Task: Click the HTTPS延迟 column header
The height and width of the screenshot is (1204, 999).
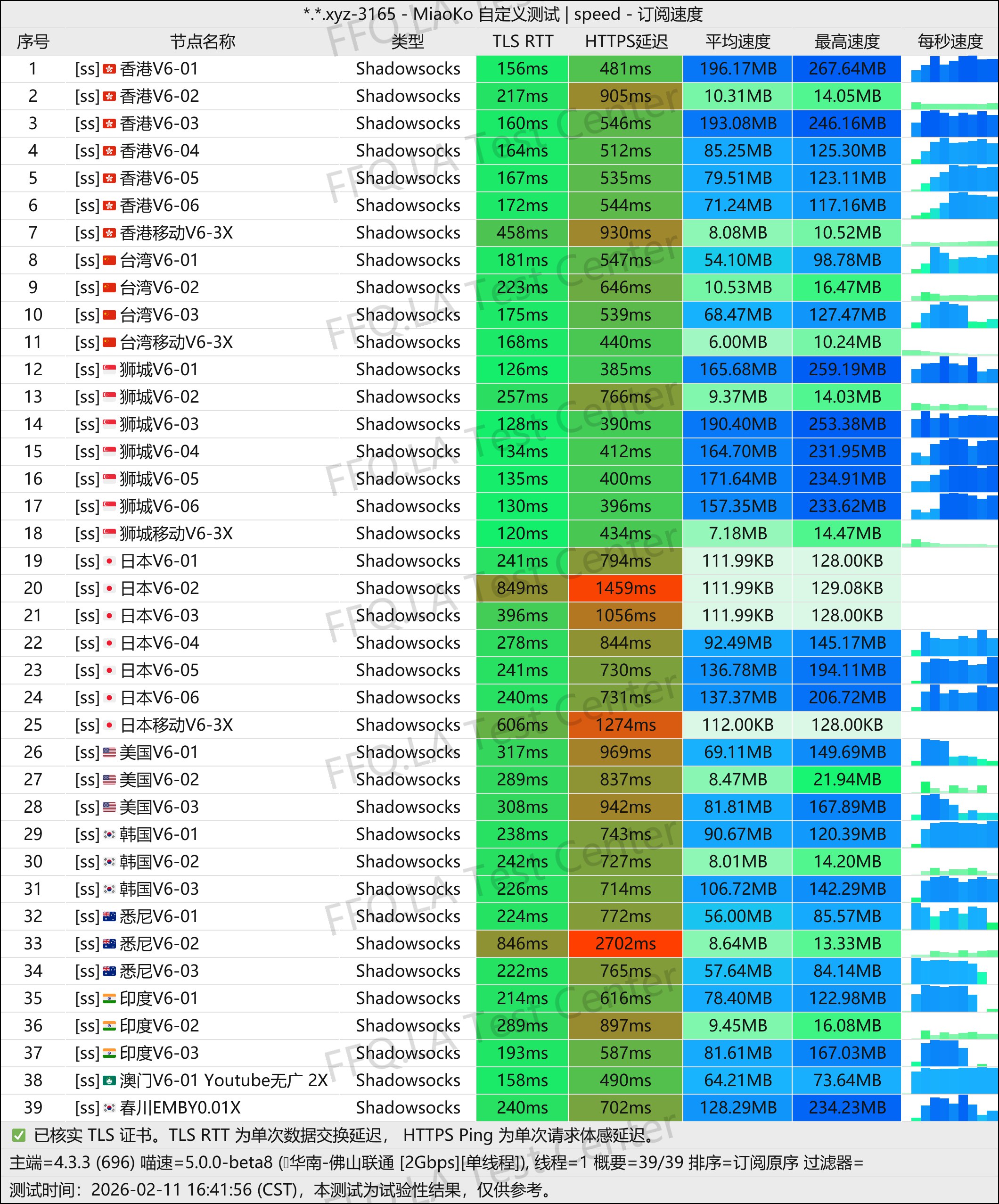Action: click(626, 41)
